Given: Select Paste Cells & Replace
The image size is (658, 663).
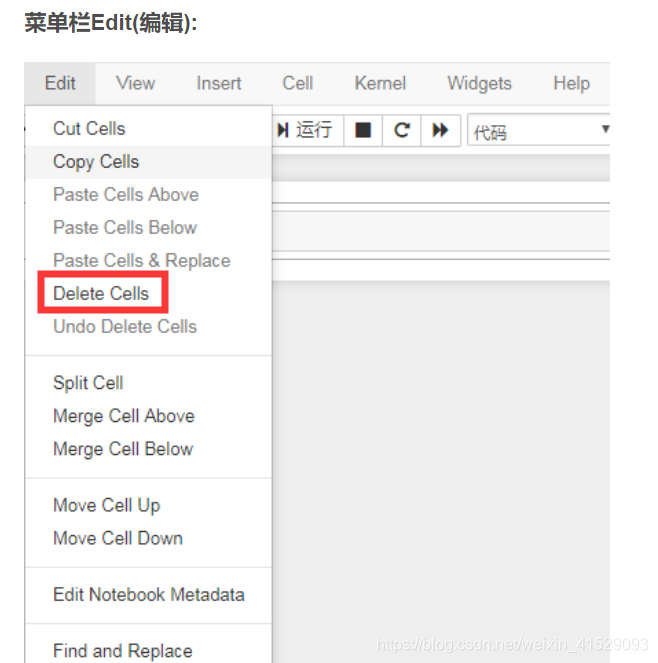Looking at the screenshot, I should (148, 260).
